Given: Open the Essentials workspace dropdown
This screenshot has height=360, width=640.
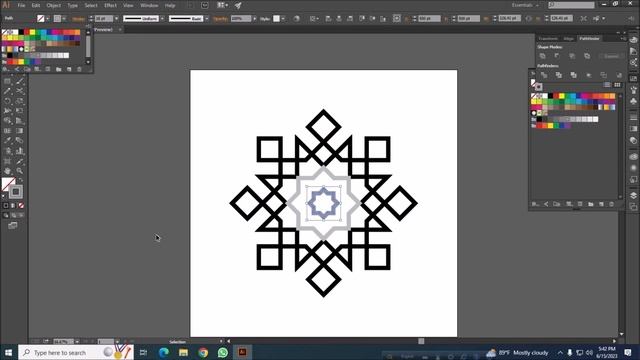Looking at the screenshot, I should (525, 5).
